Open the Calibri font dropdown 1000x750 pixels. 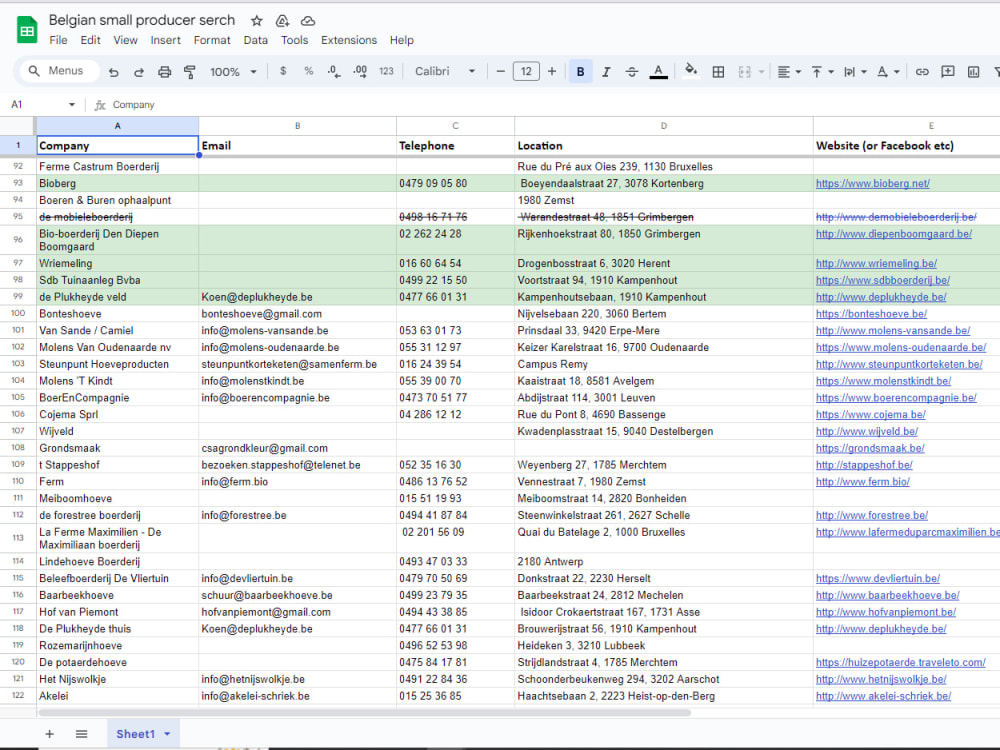(445, 71)
